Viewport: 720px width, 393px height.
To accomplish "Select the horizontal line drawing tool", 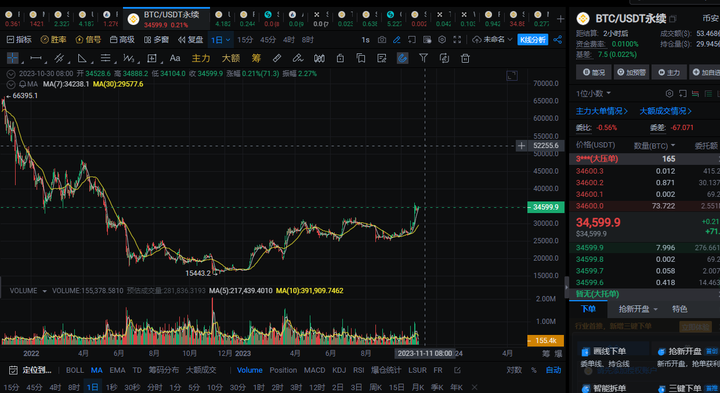I will pos(36,58).
